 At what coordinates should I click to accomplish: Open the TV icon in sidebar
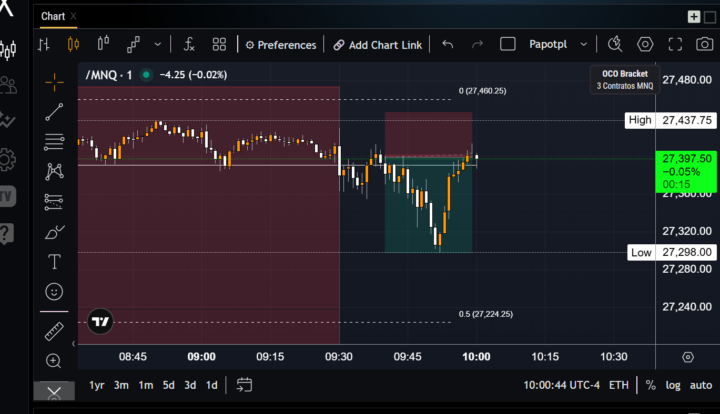pos(7,196)
